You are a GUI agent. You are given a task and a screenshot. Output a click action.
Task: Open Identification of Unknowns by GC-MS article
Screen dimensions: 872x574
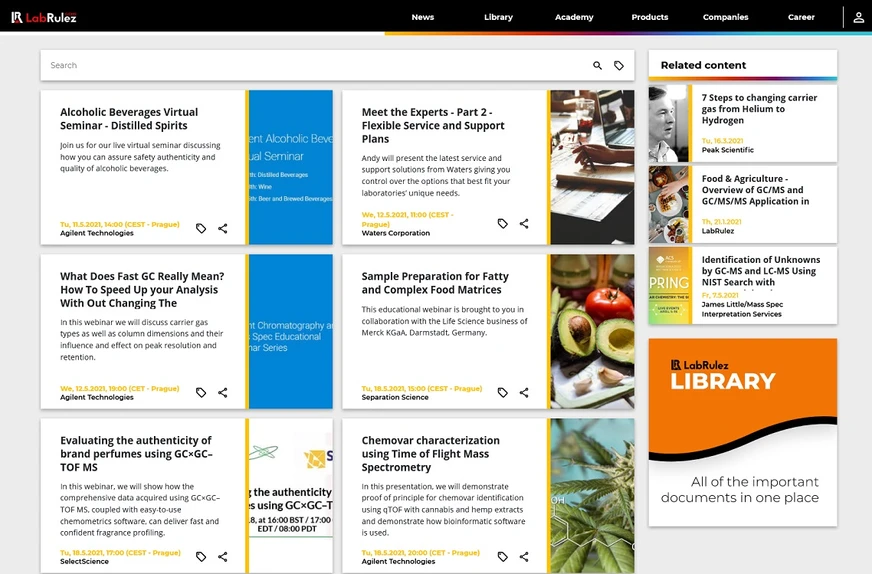pos(760,271)
